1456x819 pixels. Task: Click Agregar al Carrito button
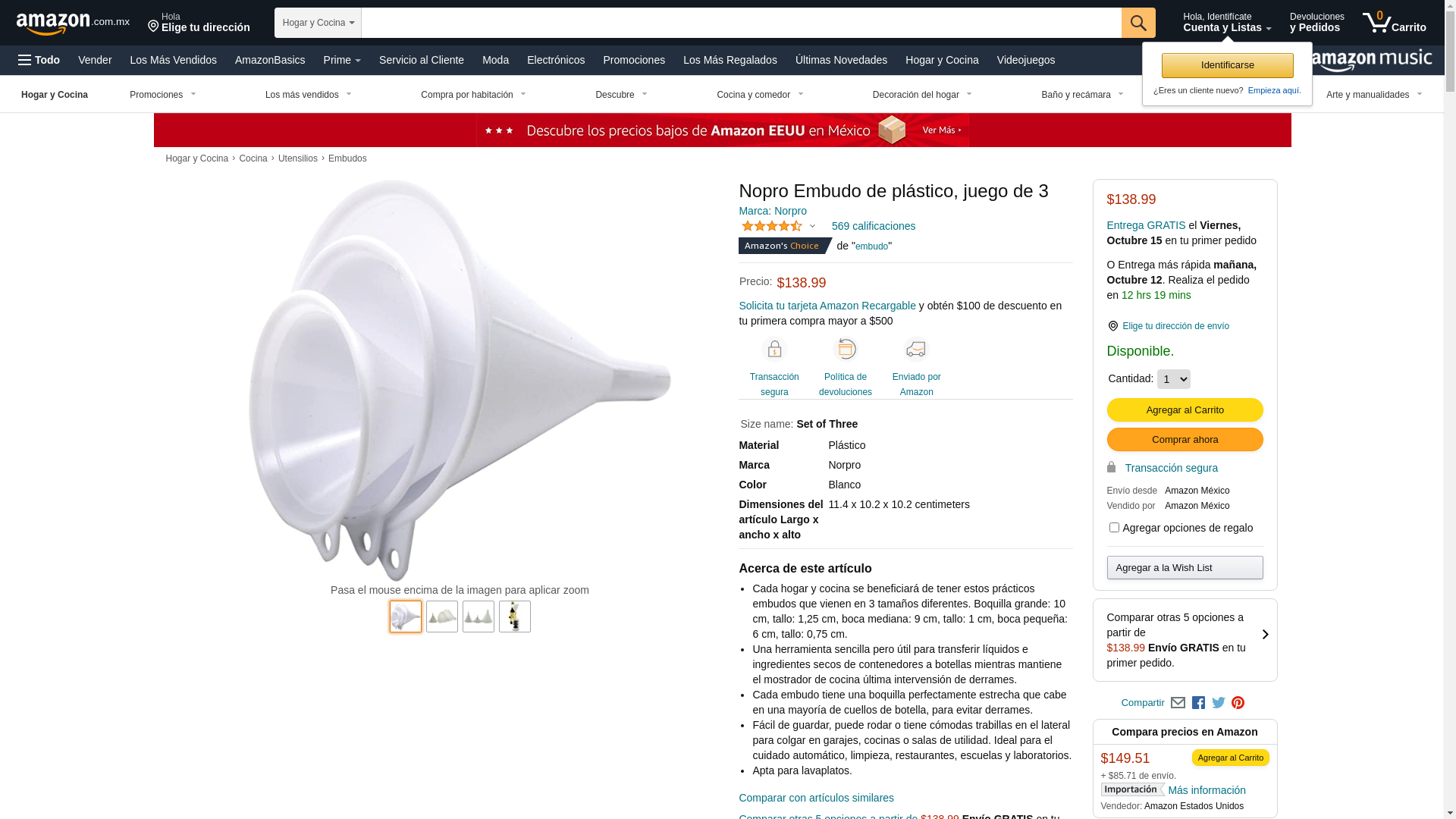pyautogui.click(x=1185, y=410)
